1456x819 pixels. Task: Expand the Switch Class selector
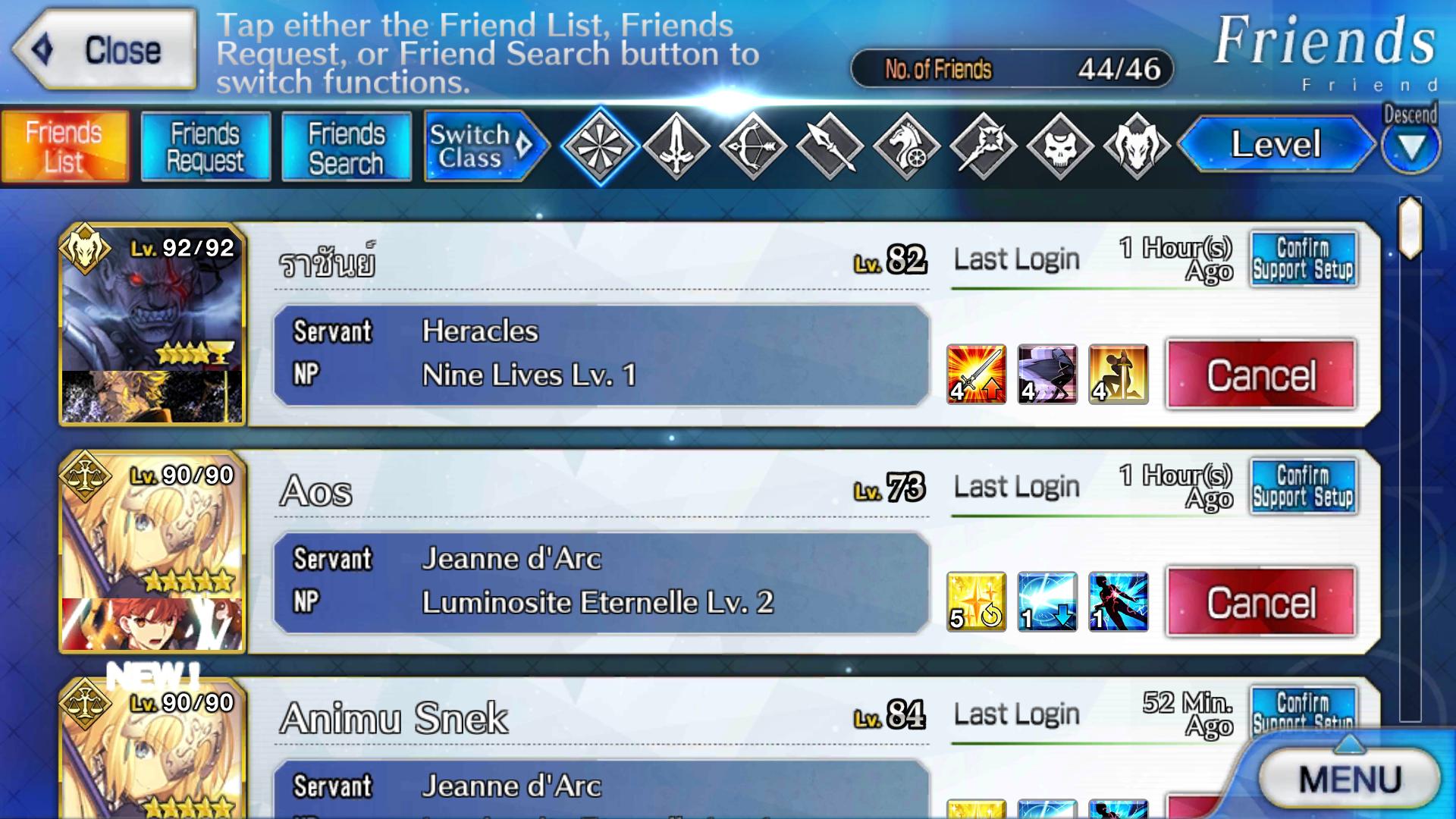(x=486, y=146)
